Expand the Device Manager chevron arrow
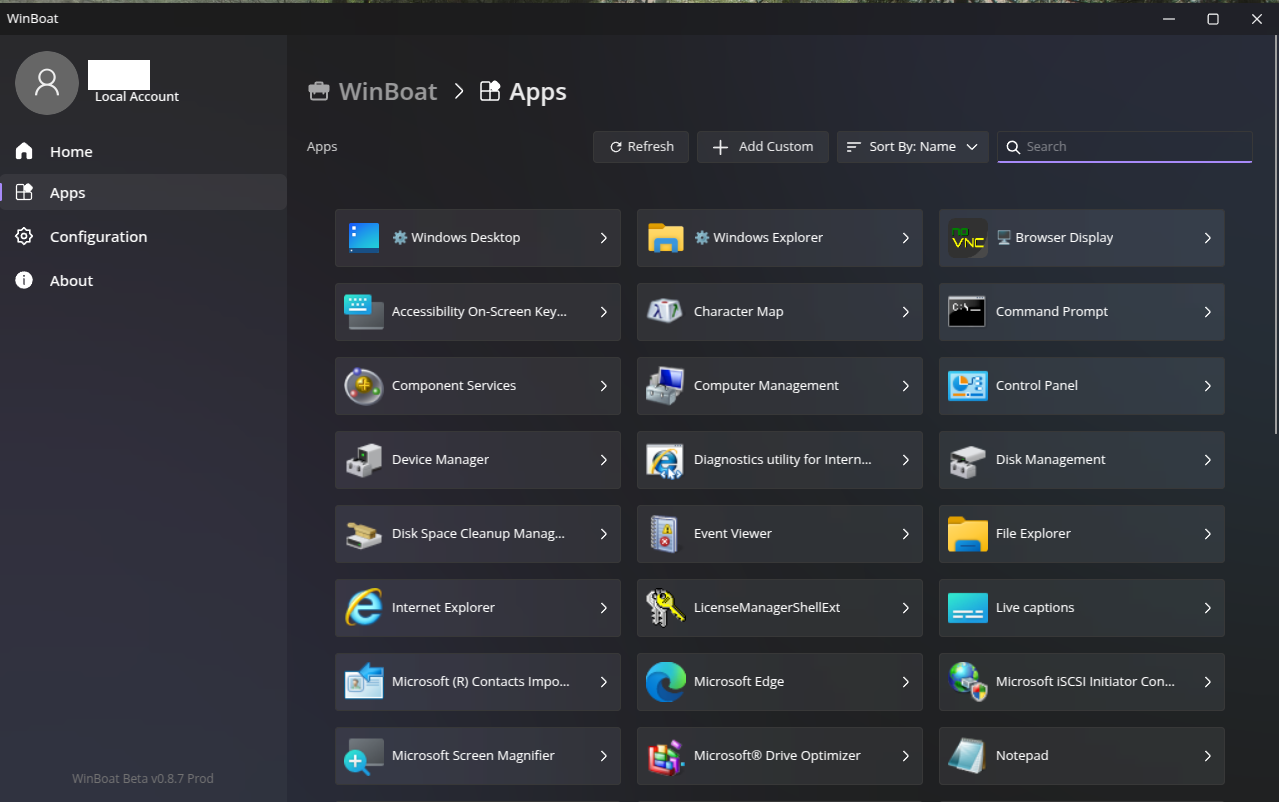Screen dimensions: 1279x802 pyautogui.click(x=603, y=460)
